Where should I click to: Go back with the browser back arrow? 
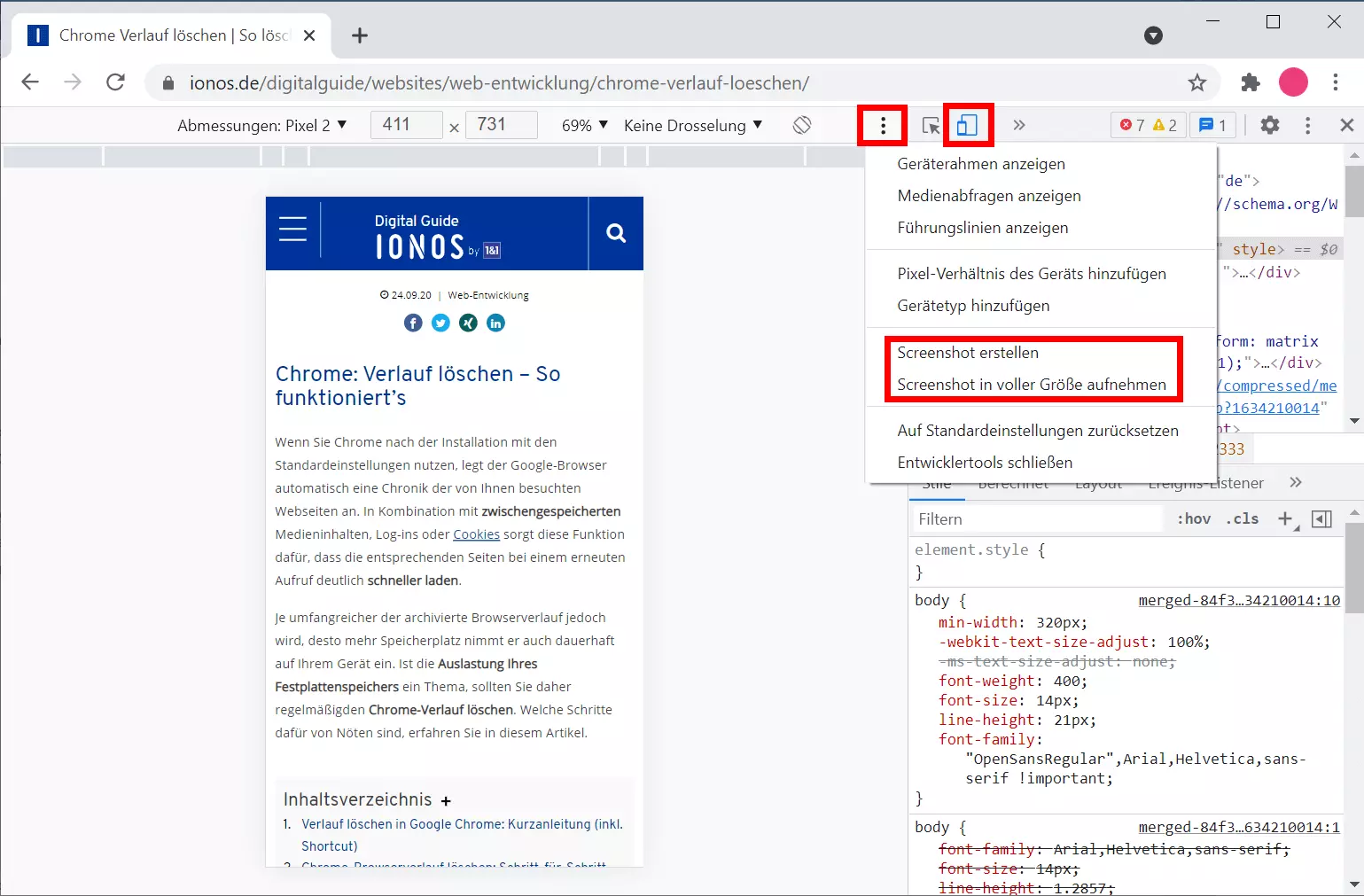click(30, 82)
